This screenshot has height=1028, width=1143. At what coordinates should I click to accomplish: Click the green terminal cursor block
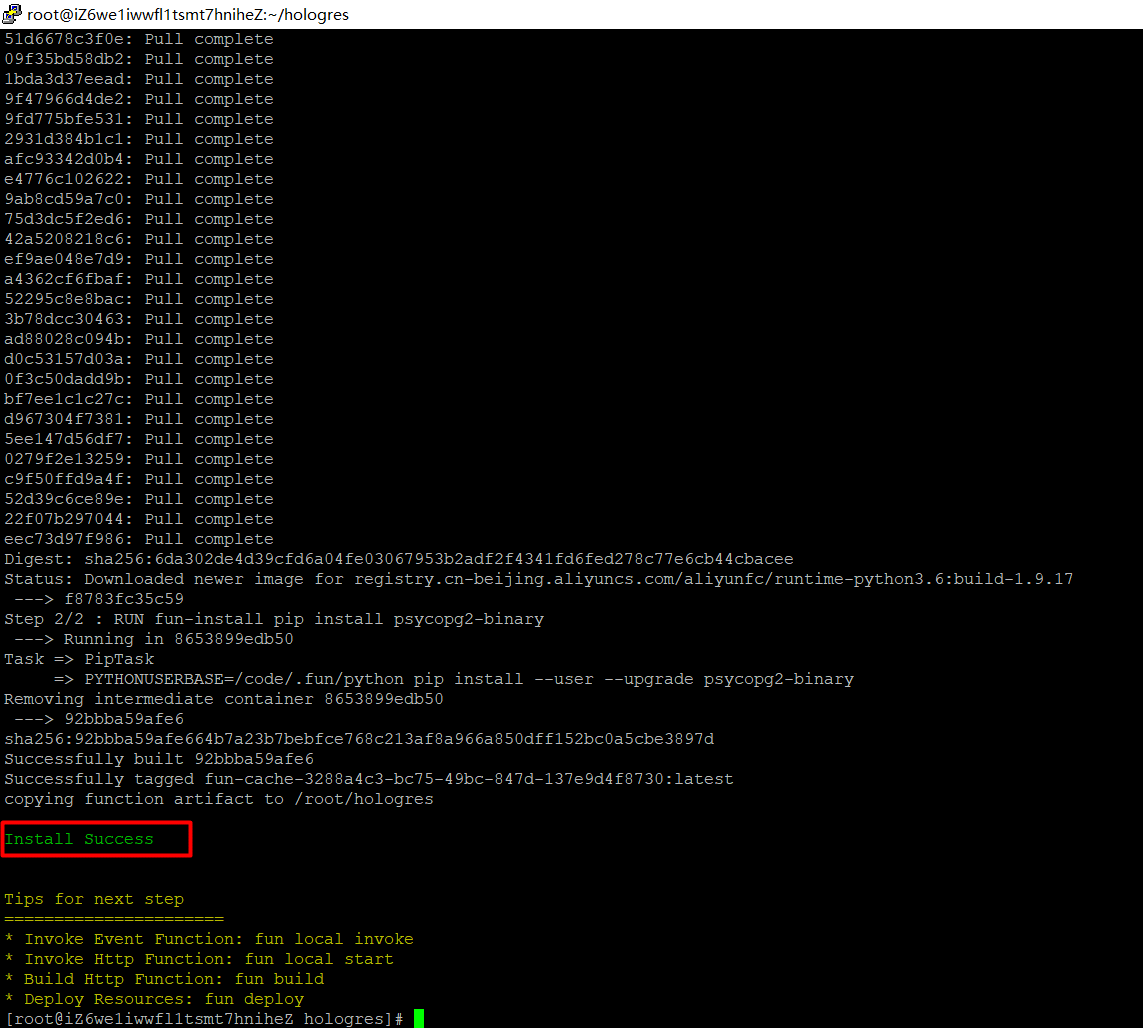click(418, 1019)
